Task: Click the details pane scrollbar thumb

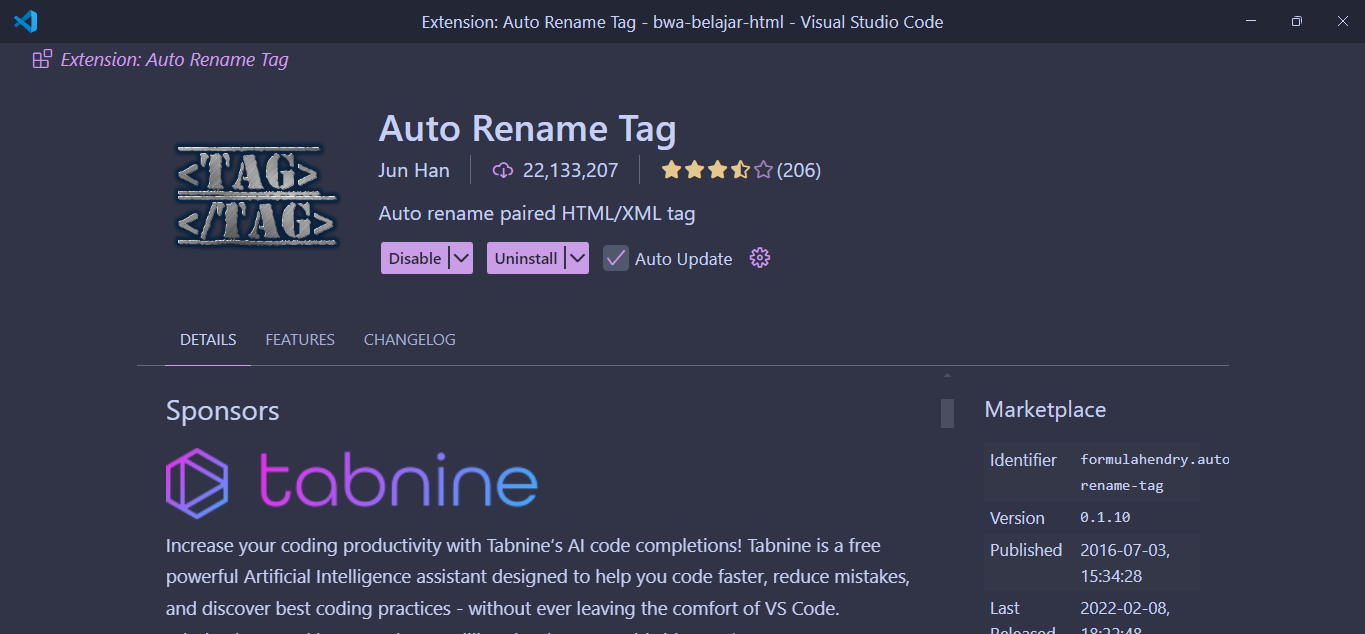Action: (x=947, y=413)
